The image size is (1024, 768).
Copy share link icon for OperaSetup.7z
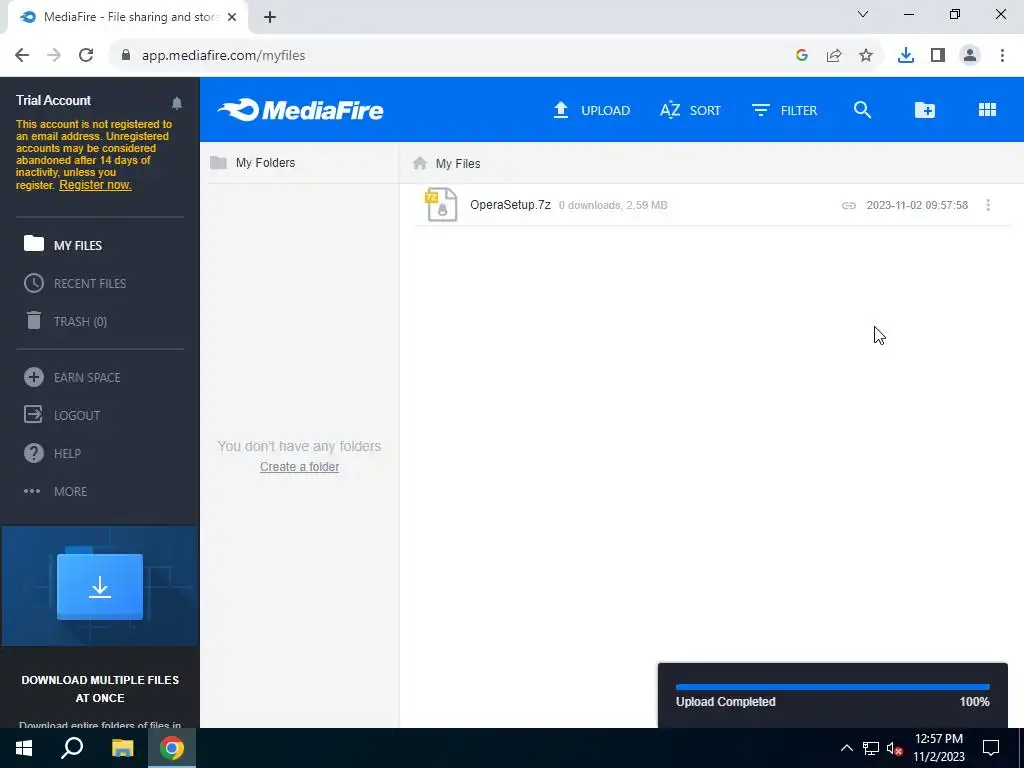tap(848, 205)
